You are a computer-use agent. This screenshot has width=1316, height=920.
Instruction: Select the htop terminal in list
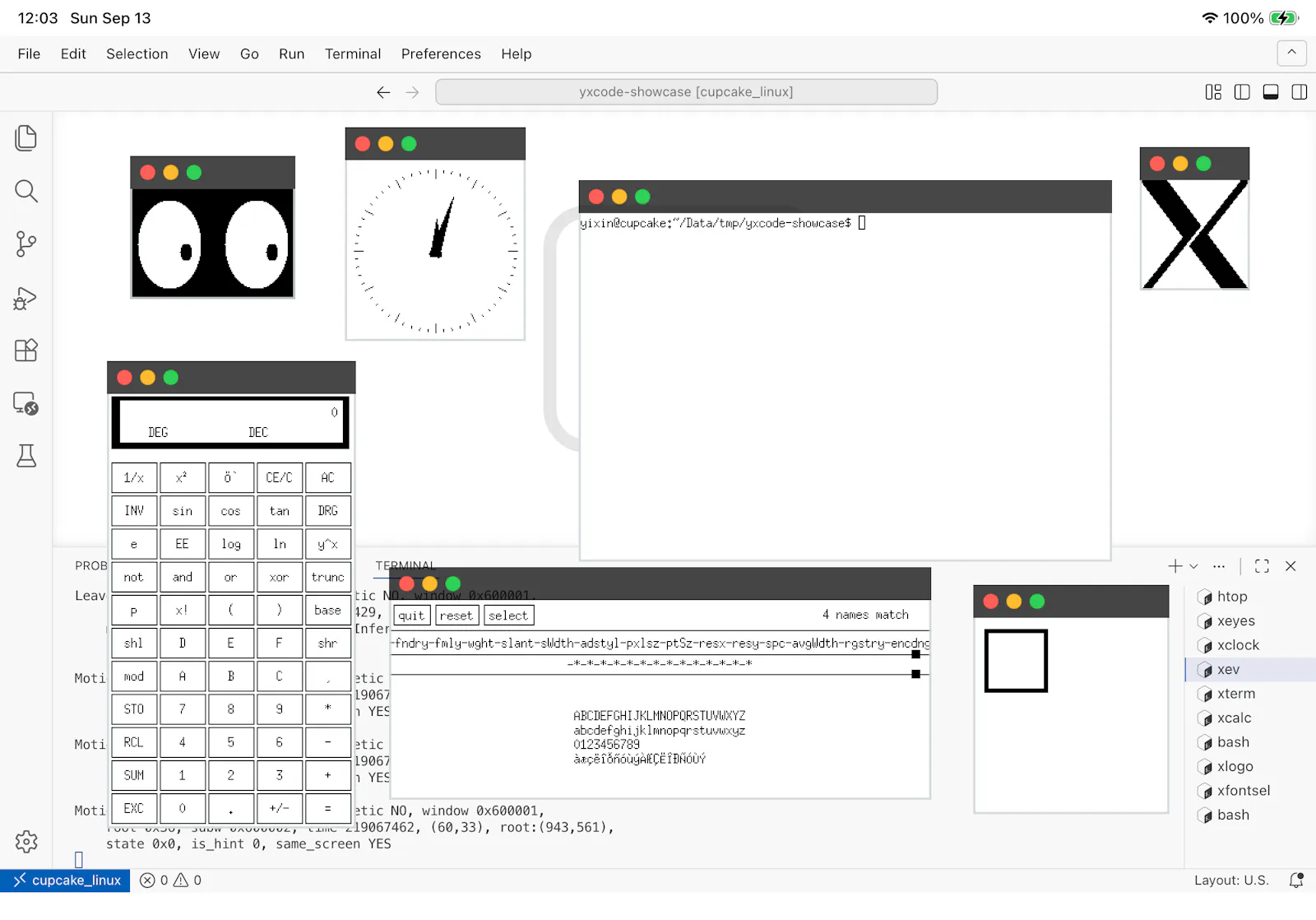click(x=1250, y=597)
